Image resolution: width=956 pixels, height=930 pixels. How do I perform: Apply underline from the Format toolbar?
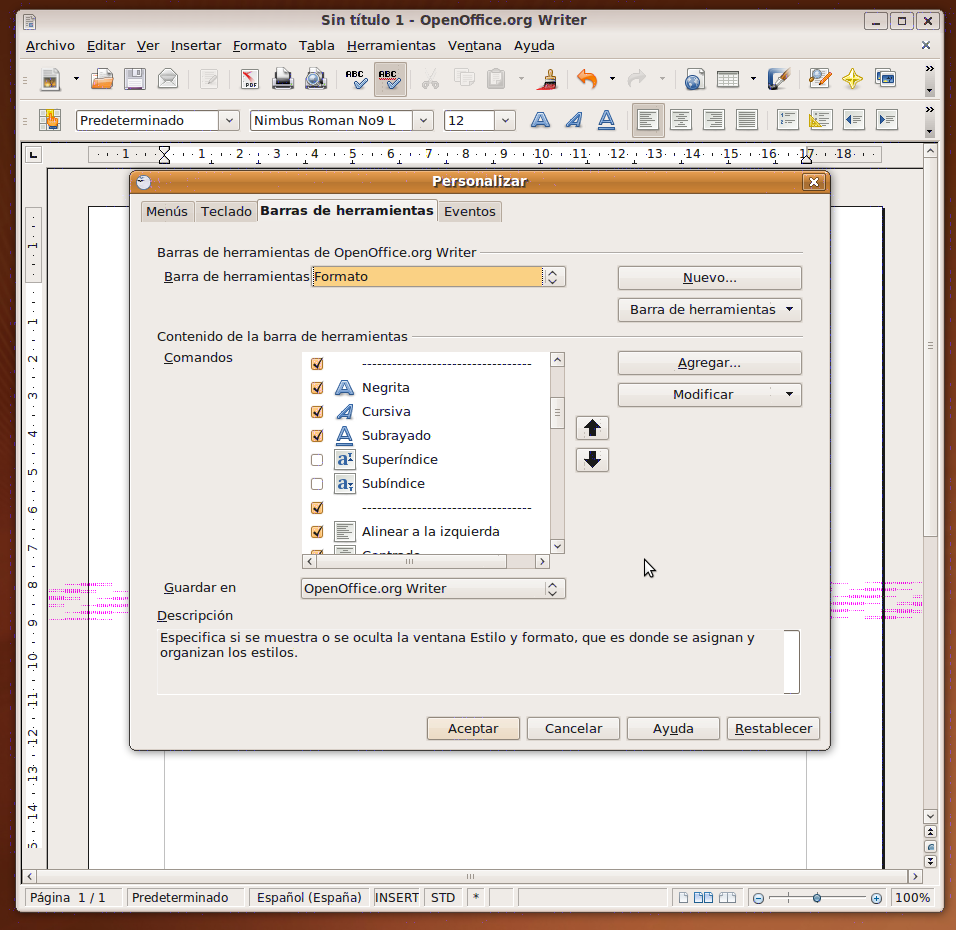606,120
